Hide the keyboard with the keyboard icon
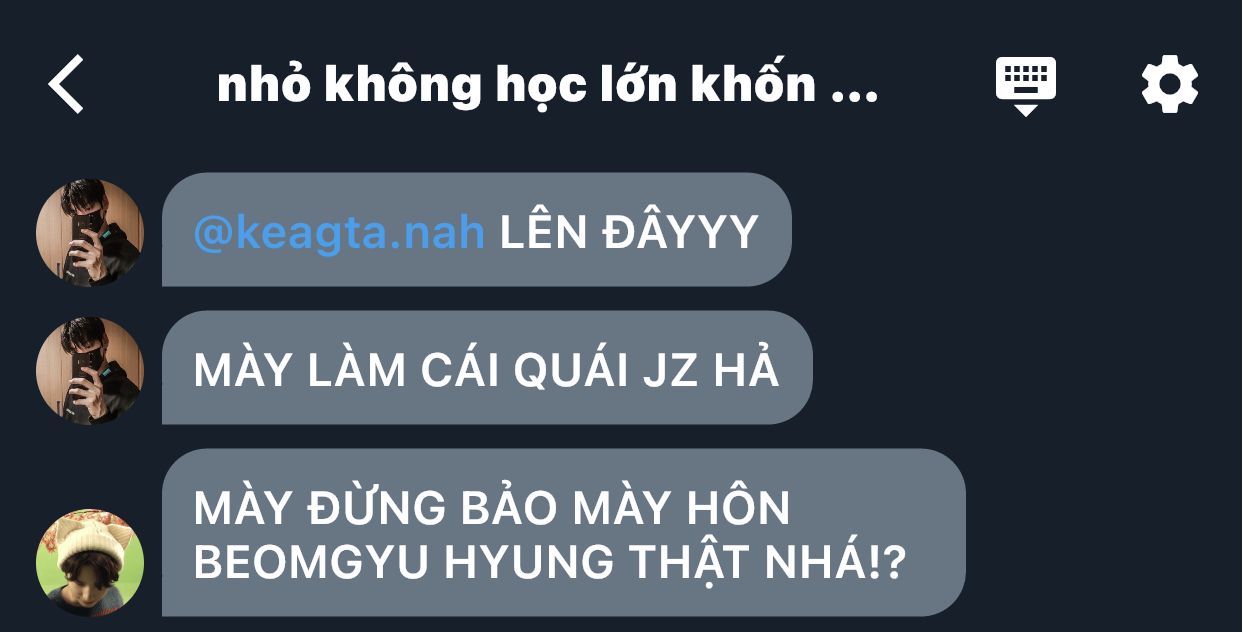1242x632 pixels. (1026, 85)
